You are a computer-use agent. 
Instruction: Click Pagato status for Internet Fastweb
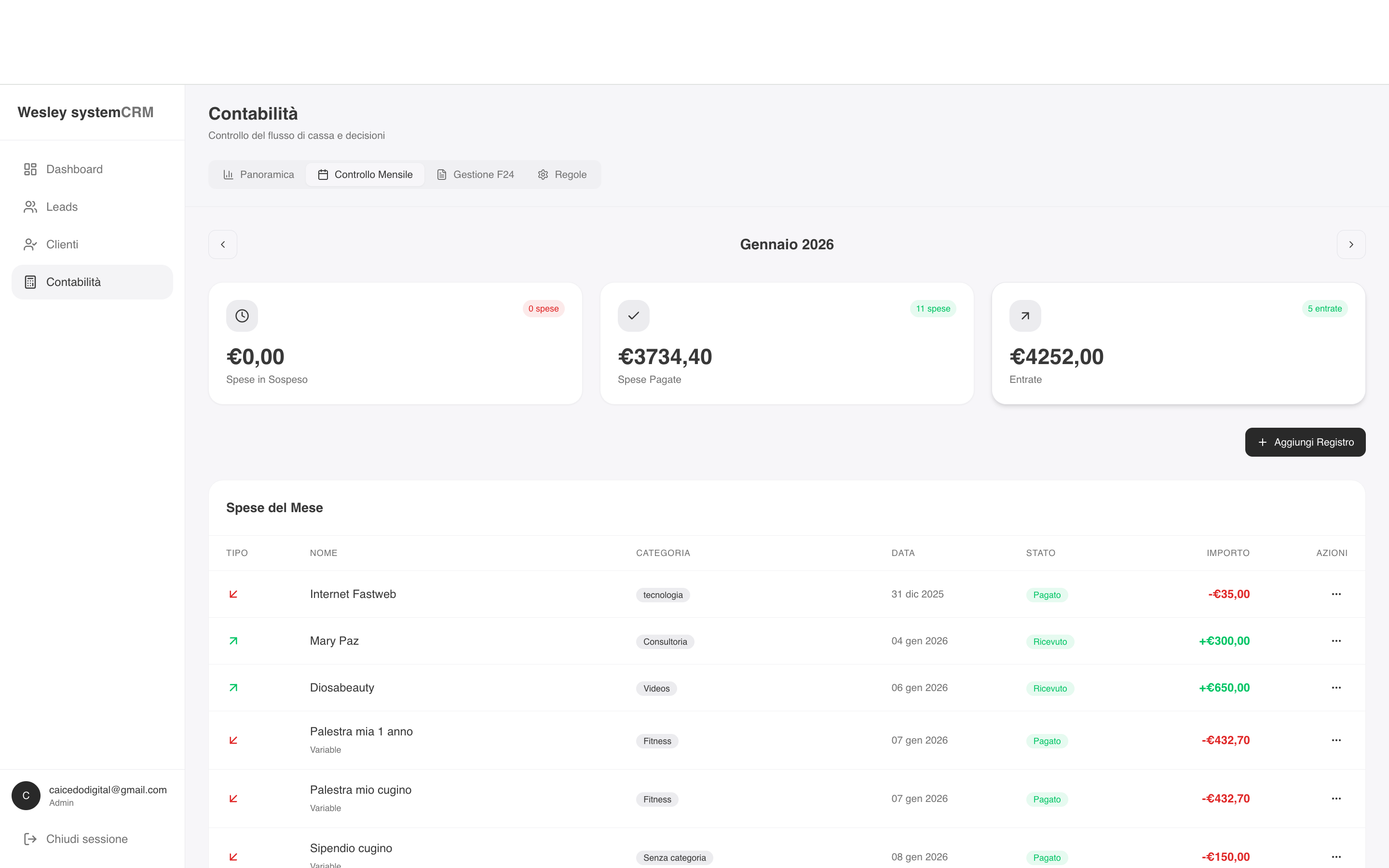1047,595
